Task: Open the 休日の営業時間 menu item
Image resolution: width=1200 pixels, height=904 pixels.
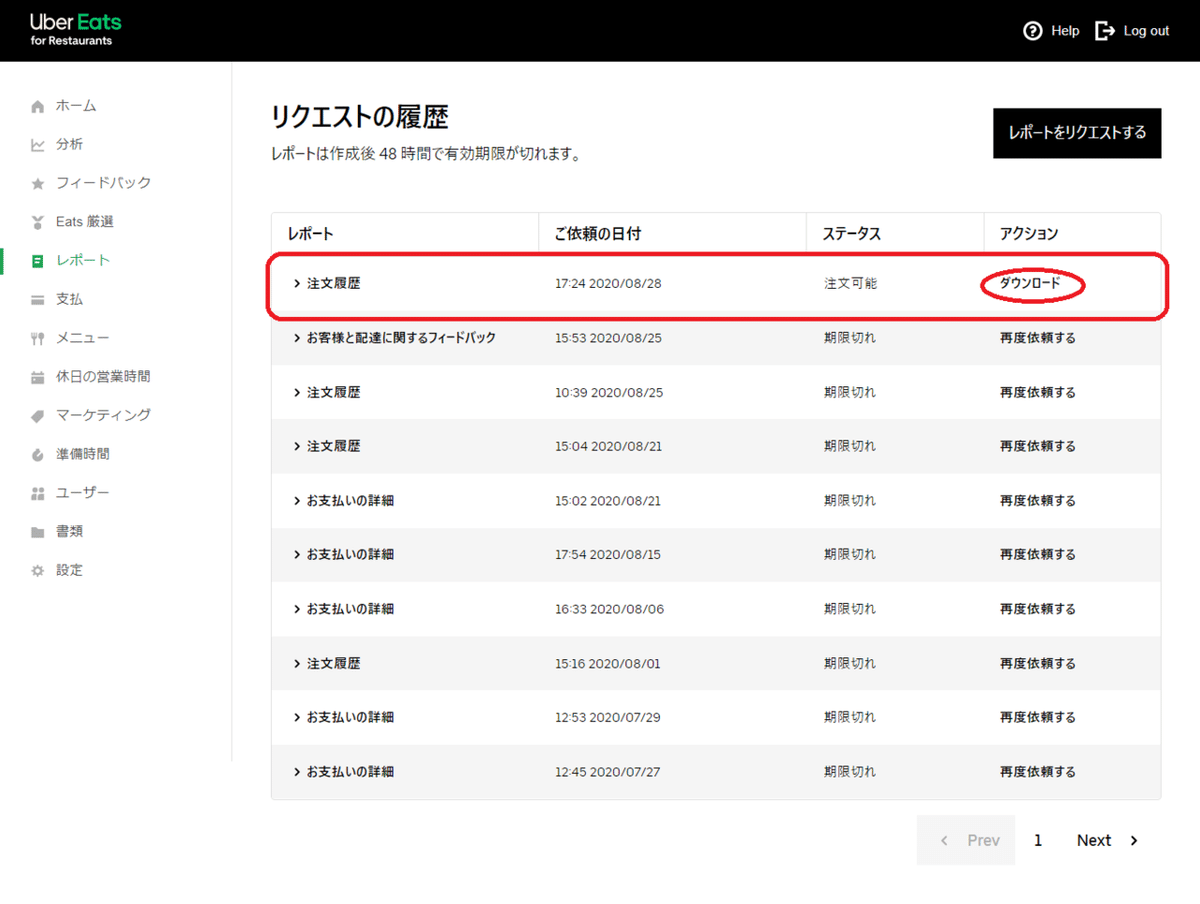Action: point(103,376)
